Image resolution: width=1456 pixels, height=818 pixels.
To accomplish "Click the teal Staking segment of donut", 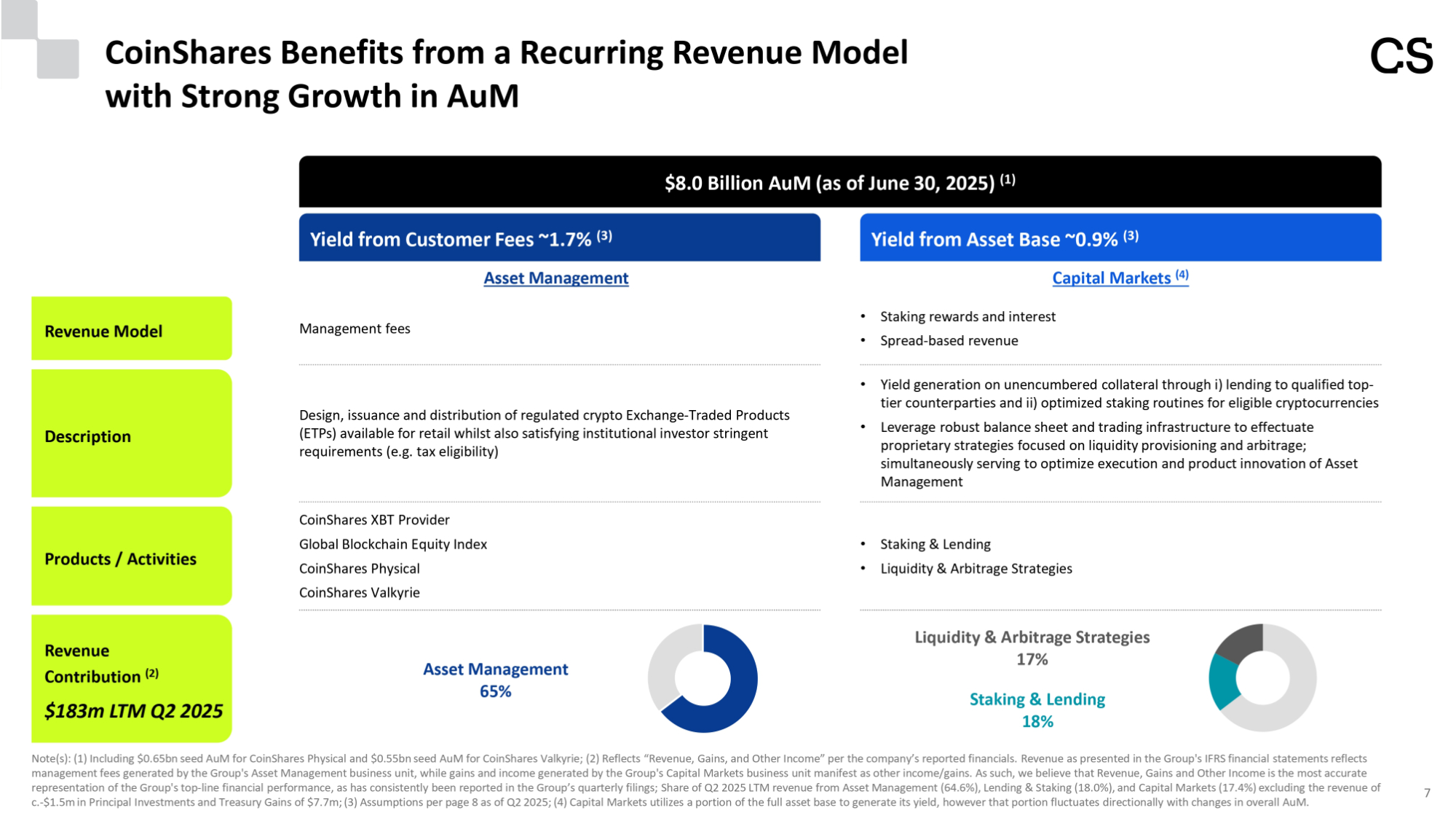I will coord(1222,681).
